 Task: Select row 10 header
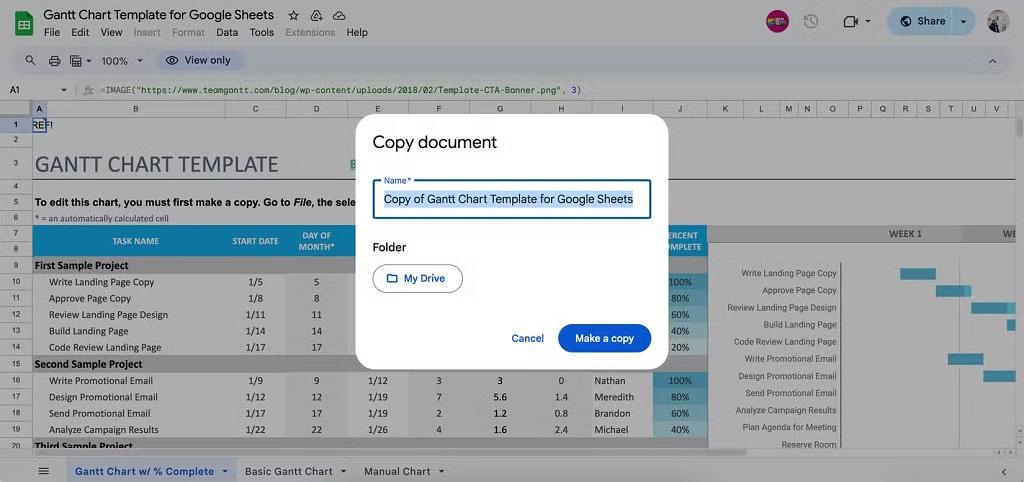point(16,282)
